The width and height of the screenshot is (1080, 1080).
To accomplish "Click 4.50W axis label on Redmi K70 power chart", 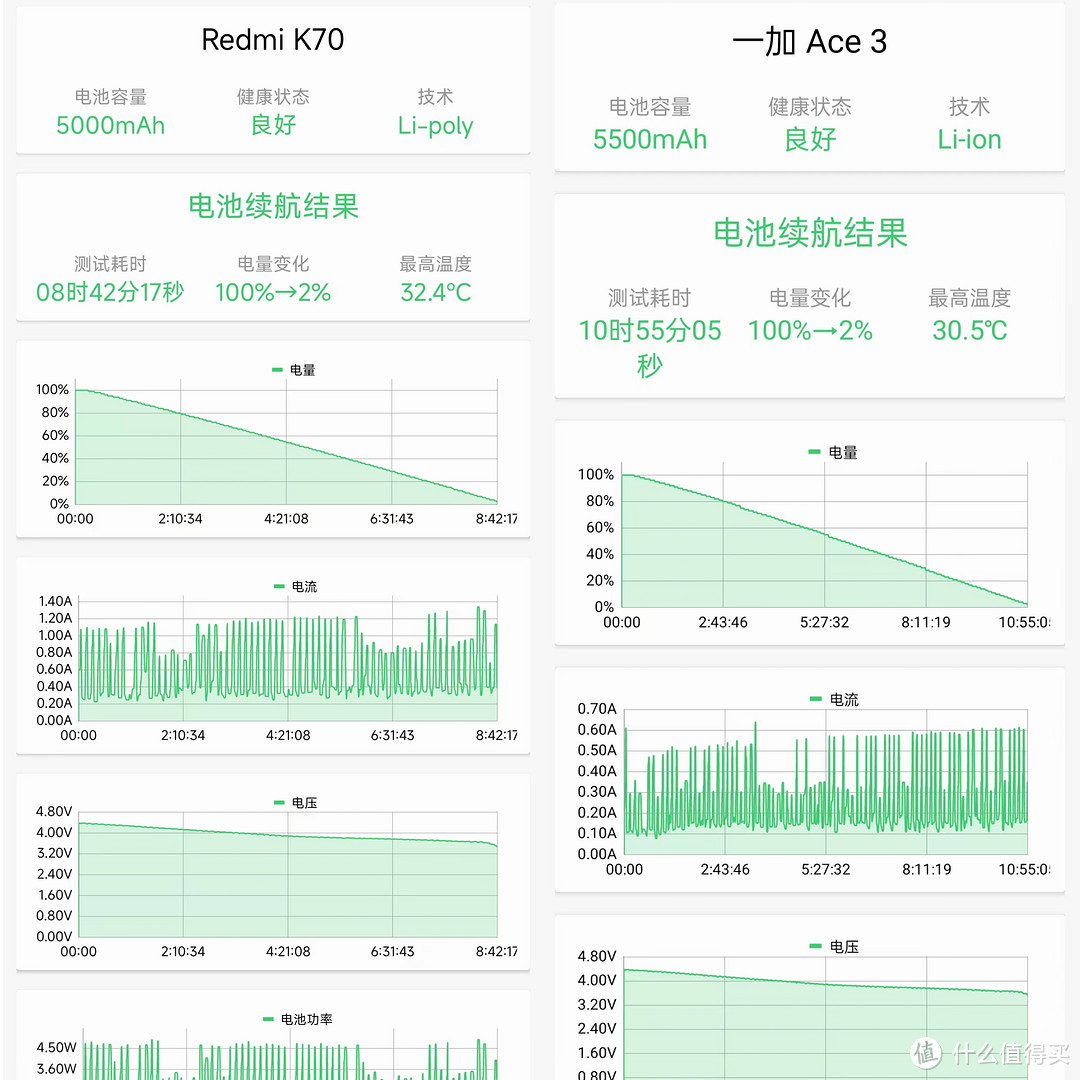I will click(56, 1048).
